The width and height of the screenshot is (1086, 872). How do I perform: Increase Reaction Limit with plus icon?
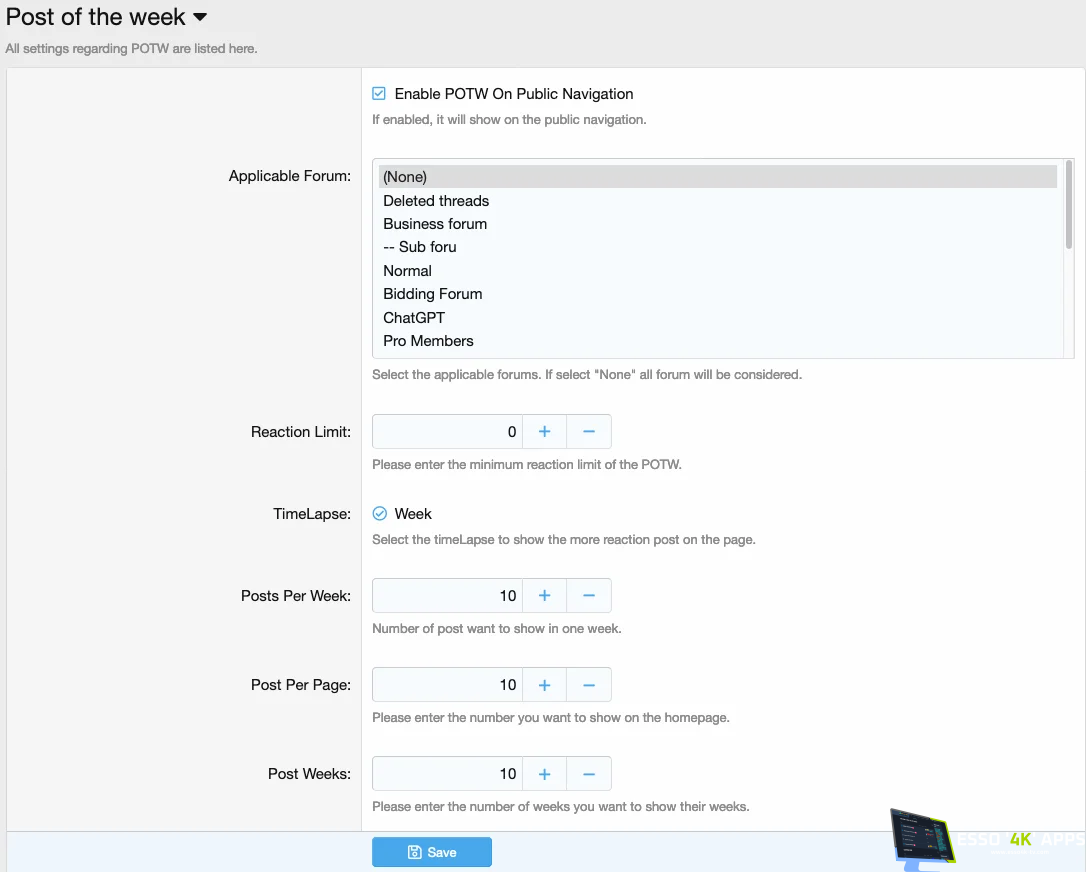click(x=544, y=432)
